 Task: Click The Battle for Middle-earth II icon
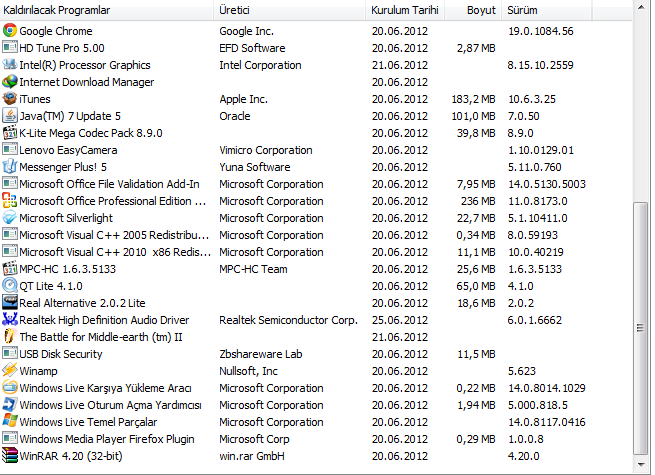click(x=10, y=337)
